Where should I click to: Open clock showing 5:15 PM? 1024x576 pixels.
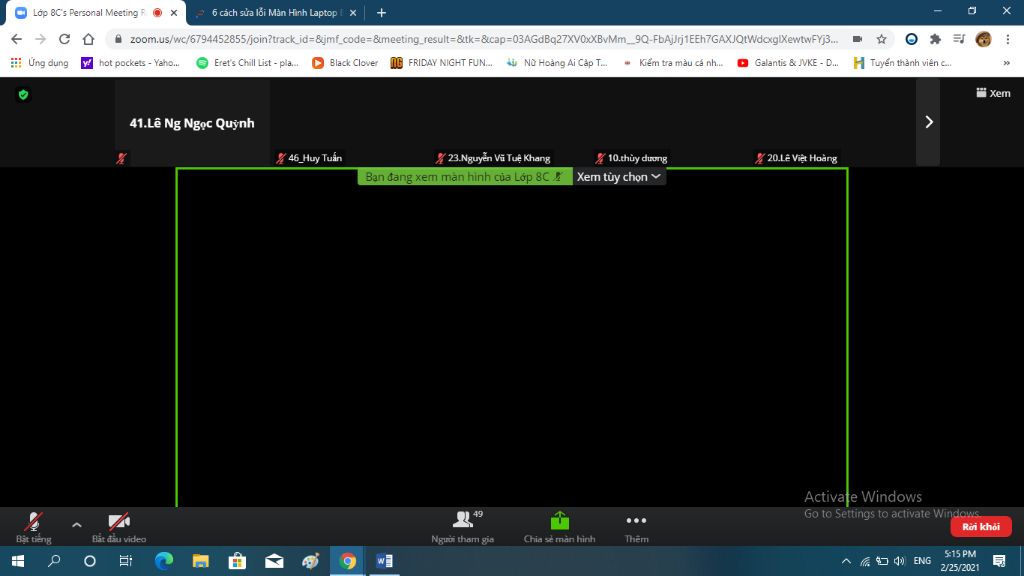[x=960, y=561]
